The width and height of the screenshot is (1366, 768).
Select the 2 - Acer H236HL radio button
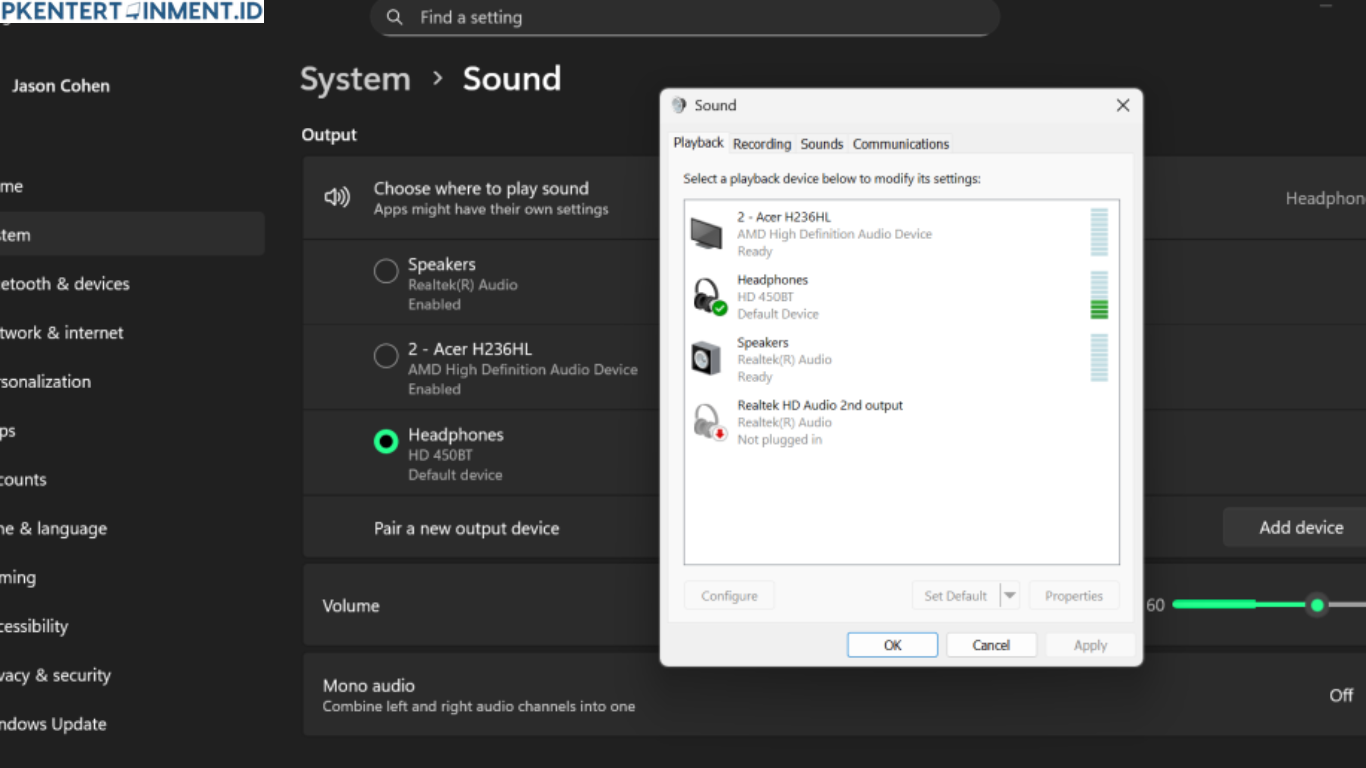tap(385, 355)
